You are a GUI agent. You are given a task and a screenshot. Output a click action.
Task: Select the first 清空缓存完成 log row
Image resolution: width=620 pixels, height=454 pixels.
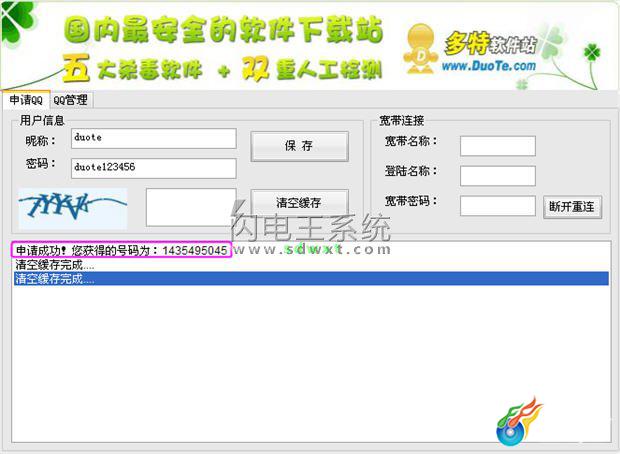[x=311, y=265]
